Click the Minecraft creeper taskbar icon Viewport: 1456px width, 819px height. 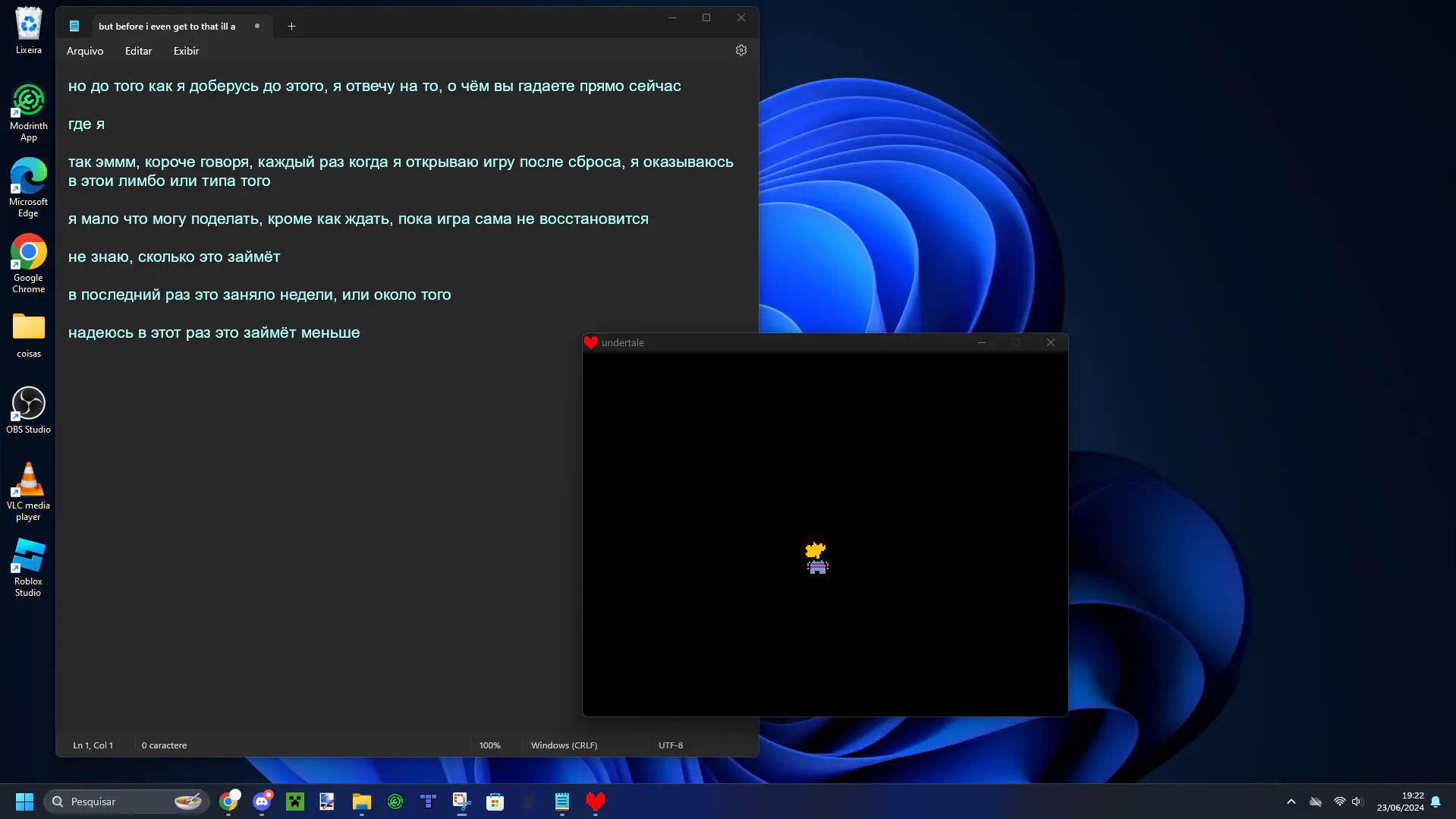[x=295, y=802]
